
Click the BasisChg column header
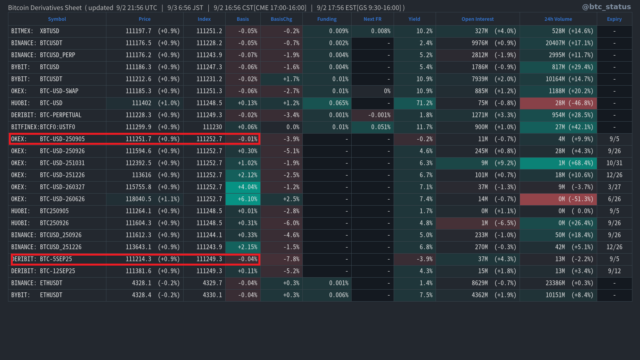point(281,19)
